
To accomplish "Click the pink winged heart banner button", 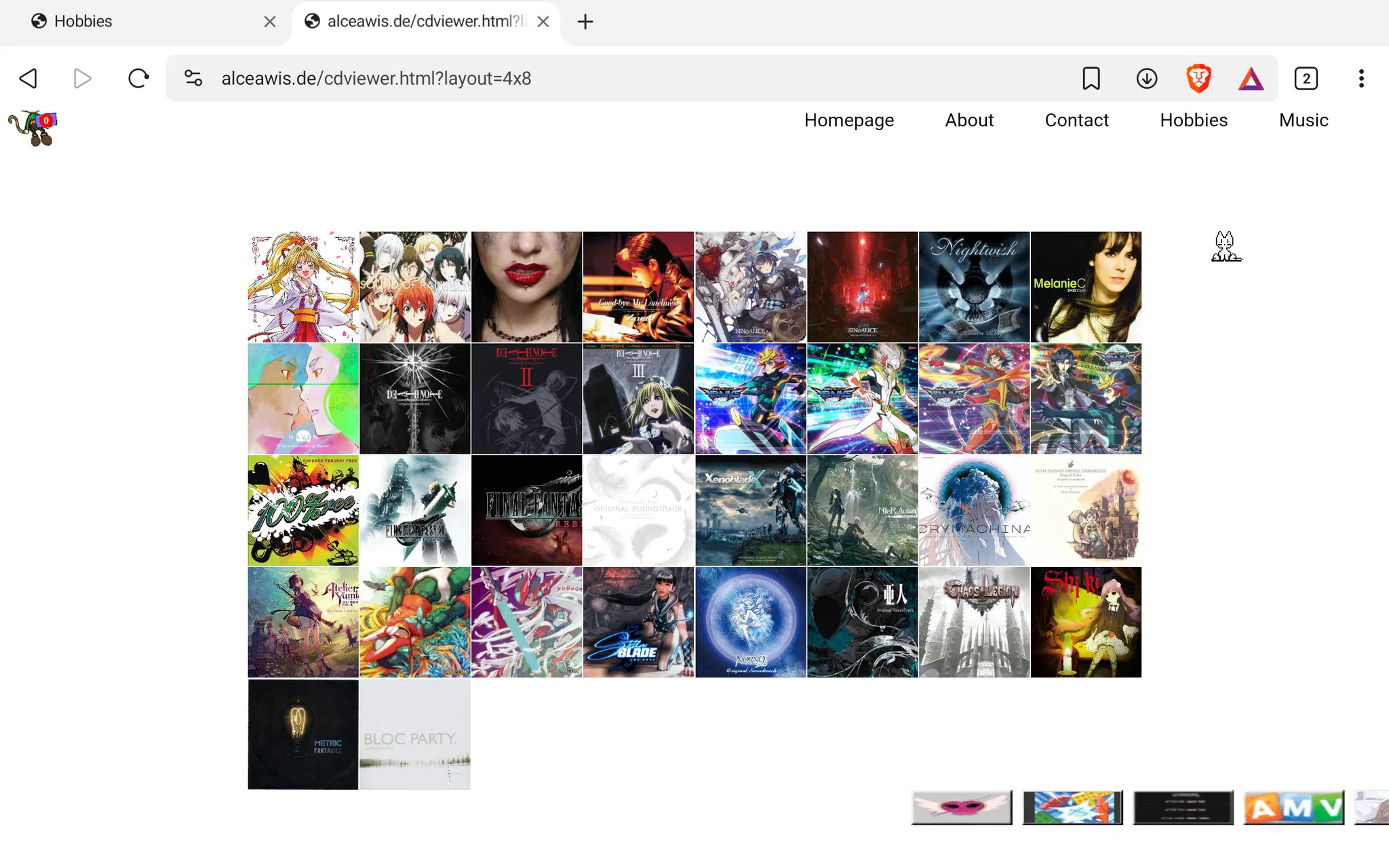I will pyautogui.click(x=962, y=808).
